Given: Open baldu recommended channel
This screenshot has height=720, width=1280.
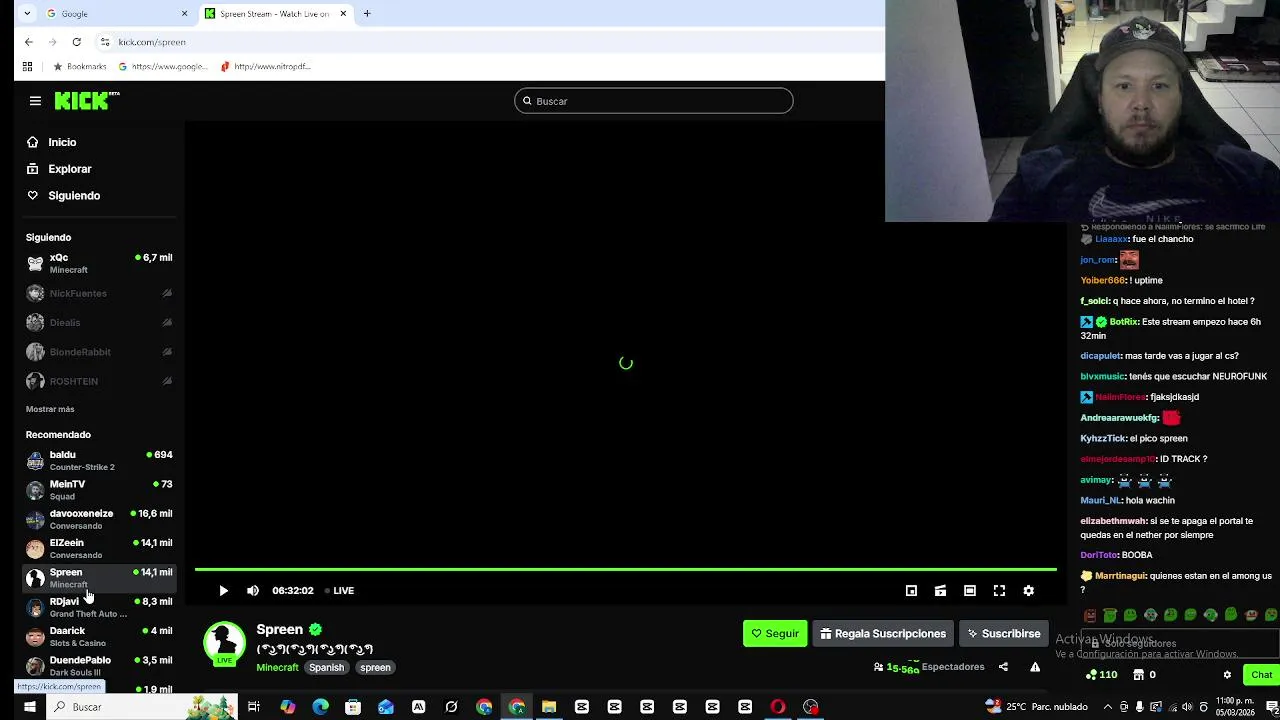Looking at the screenshot, I should 99,460.
